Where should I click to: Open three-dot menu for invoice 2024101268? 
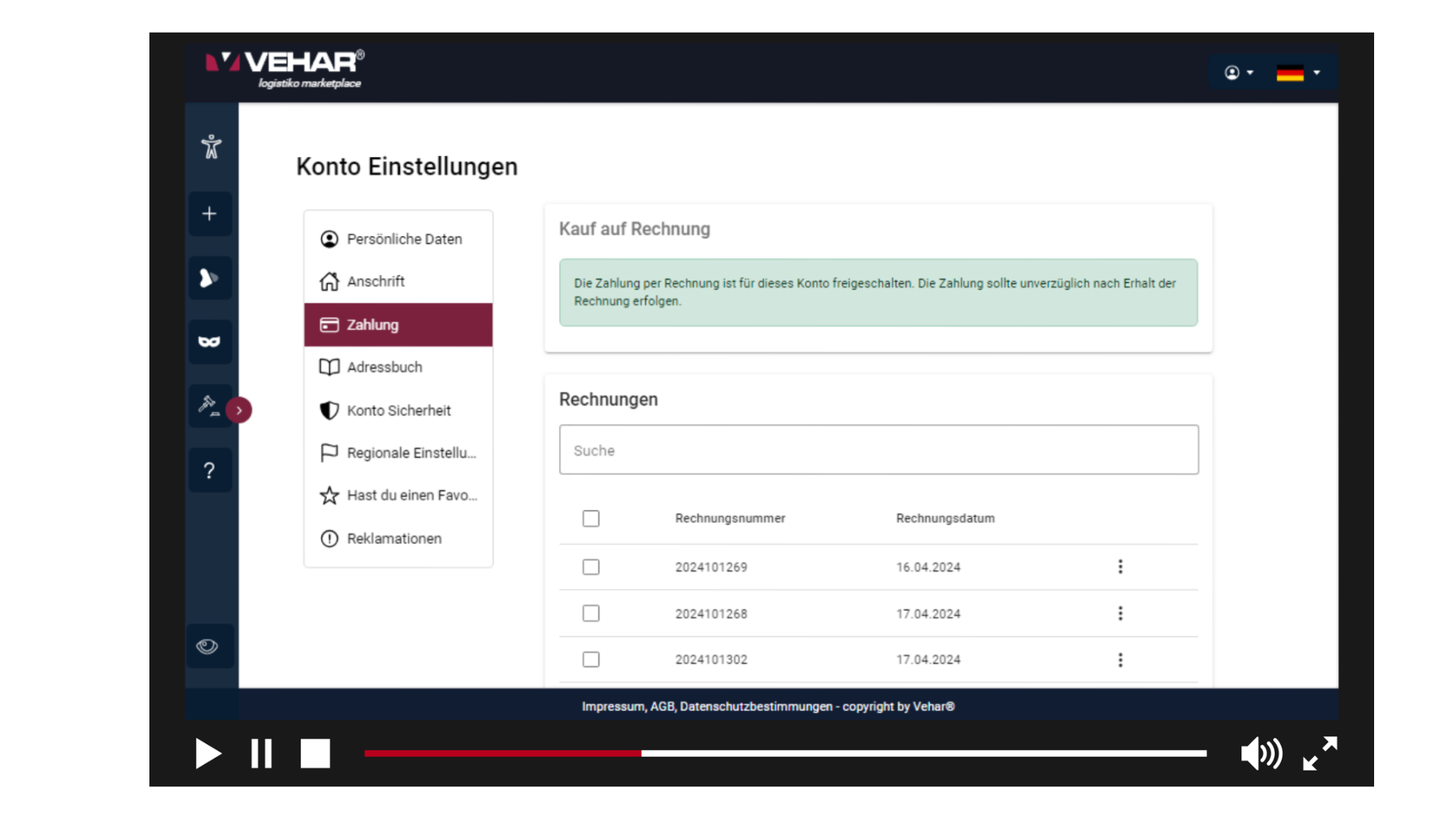pos(1120,613)
